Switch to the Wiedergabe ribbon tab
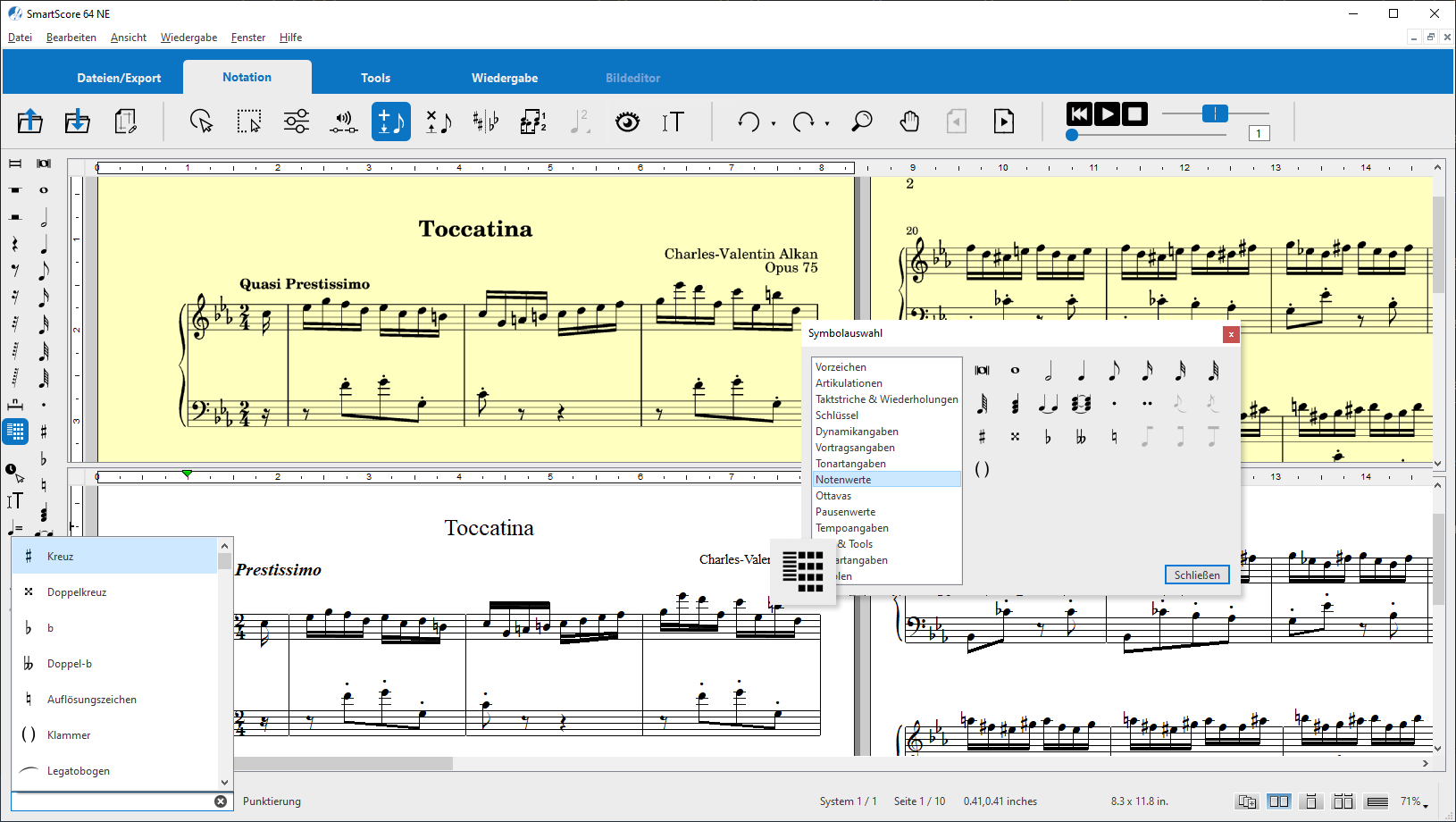Screen dimensions: 1456x822 pos(505,78)
